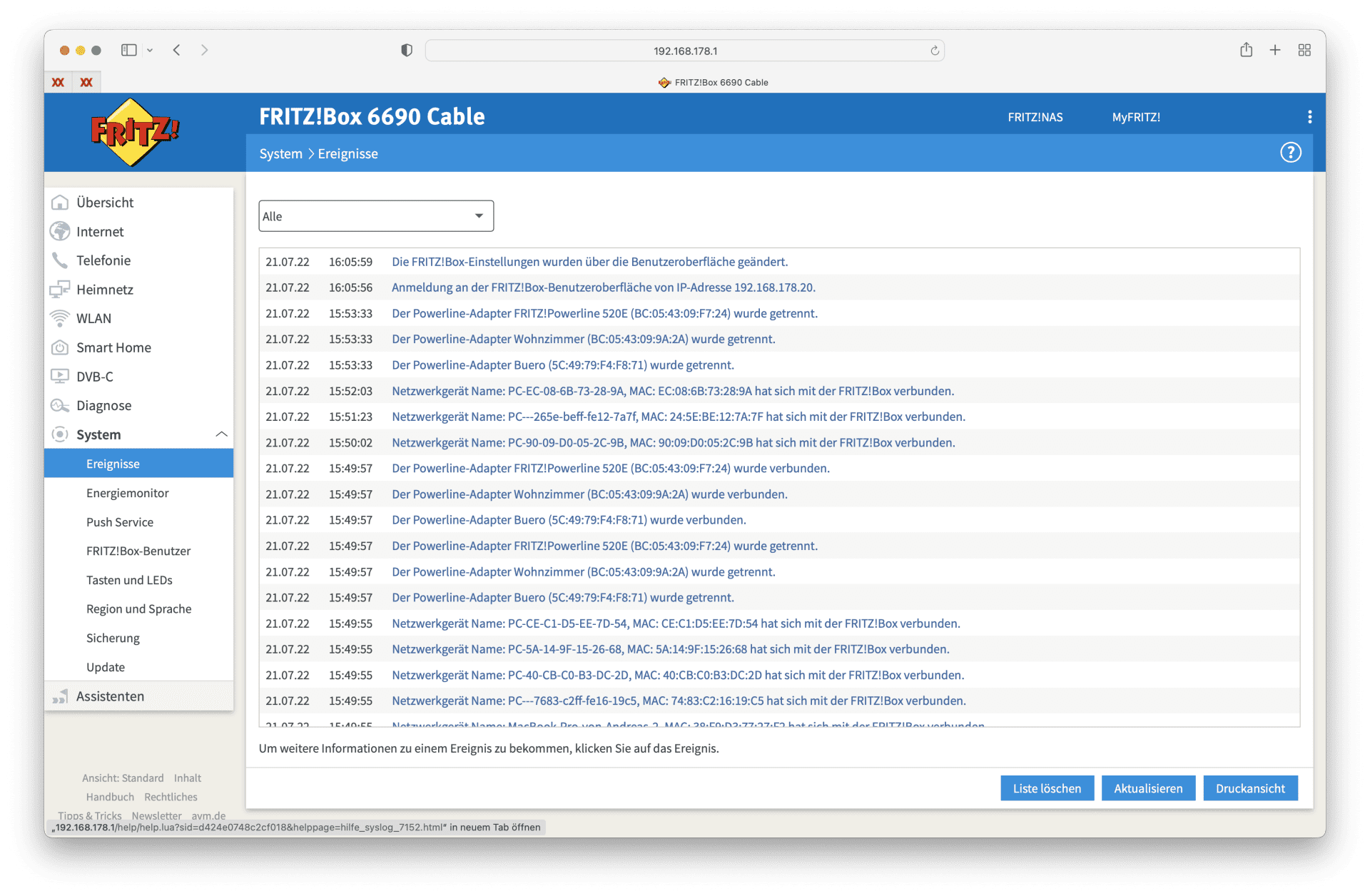Click the DVB-C television icon
Viewport: 1370px width, 896px height.
60,377
